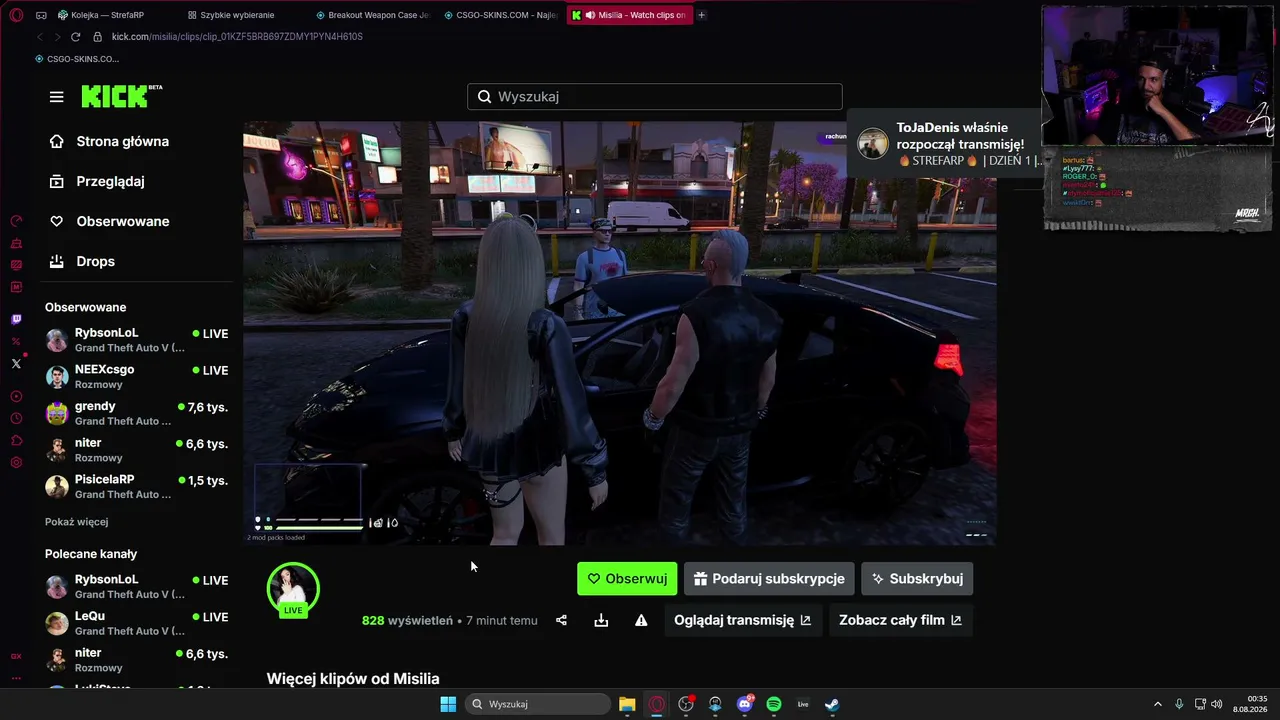Click Zobacz cały film link

(900, 621)
